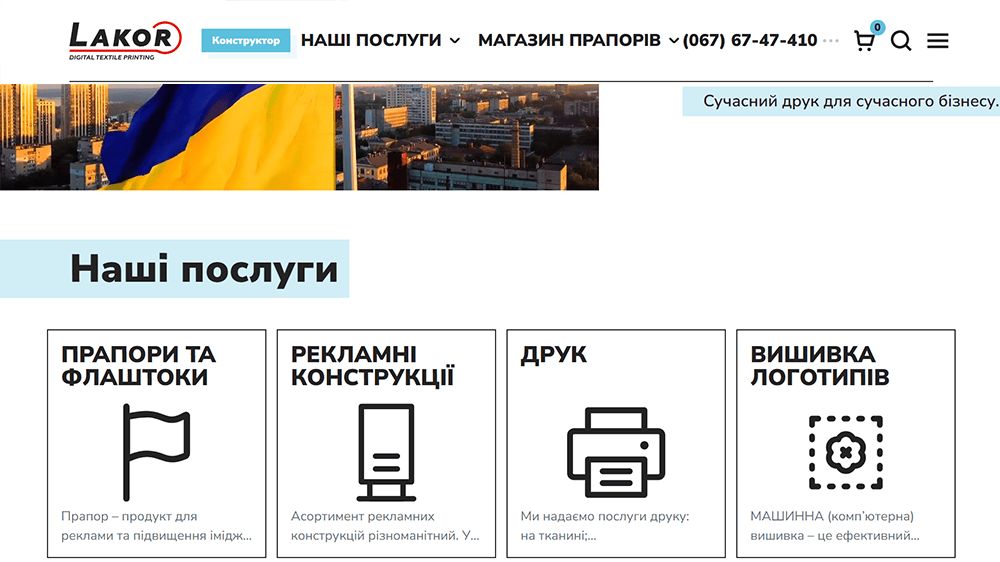Expand the Магазин прапорів dropdown chevron
Image resolution: width=1000 pixels, height=562 pixels.
[673, 41]
